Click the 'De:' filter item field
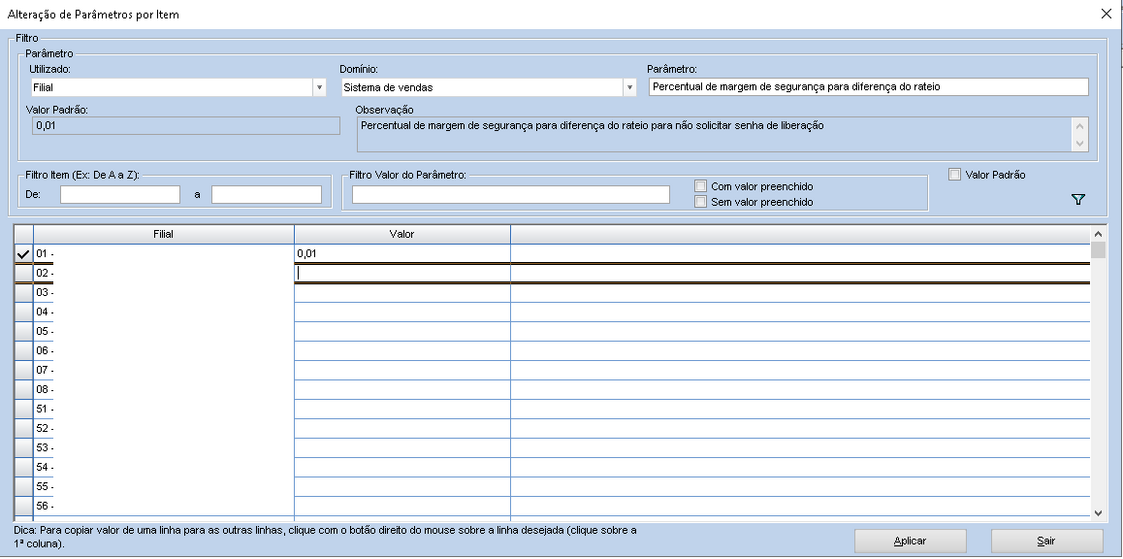The height and width of the screenshot is (559, 1123). pyautogui.click(x=120, y=195)
